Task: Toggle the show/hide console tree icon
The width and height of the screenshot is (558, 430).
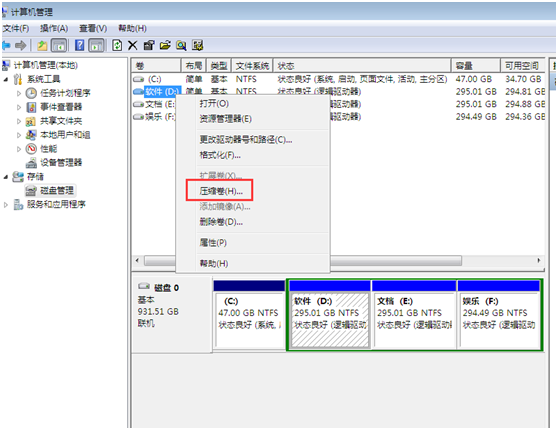Action: 59,45
